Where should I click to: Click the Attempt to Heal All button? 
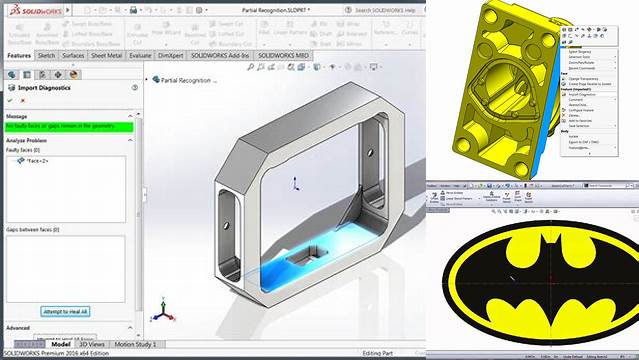click(65, 312)
